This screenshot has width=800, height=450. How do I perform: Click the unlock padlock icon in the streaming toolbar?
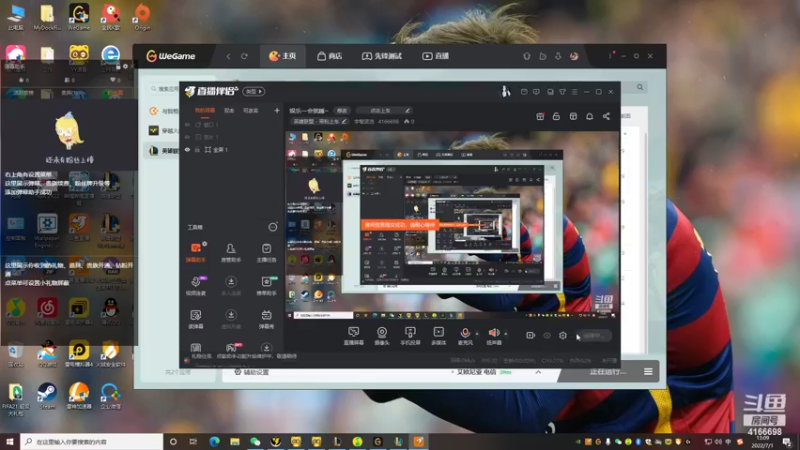(x=556, y=116)
